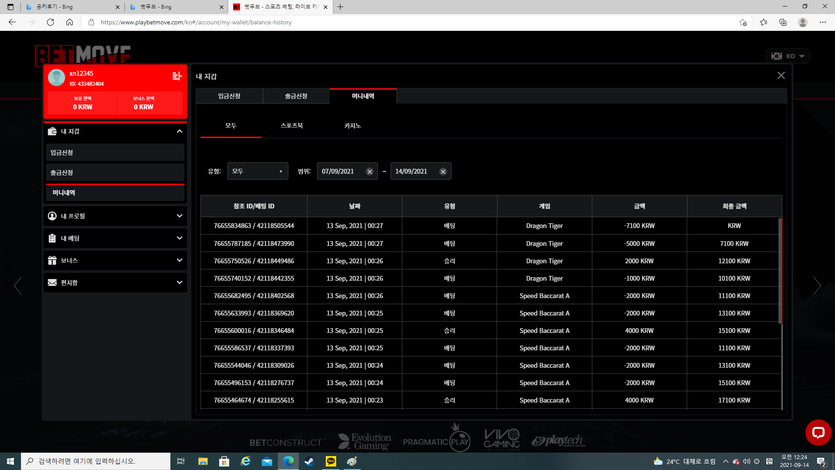
Task: Open 머니내역 in the sidebar
Action: pyautogui.click(x=115, y=193)
